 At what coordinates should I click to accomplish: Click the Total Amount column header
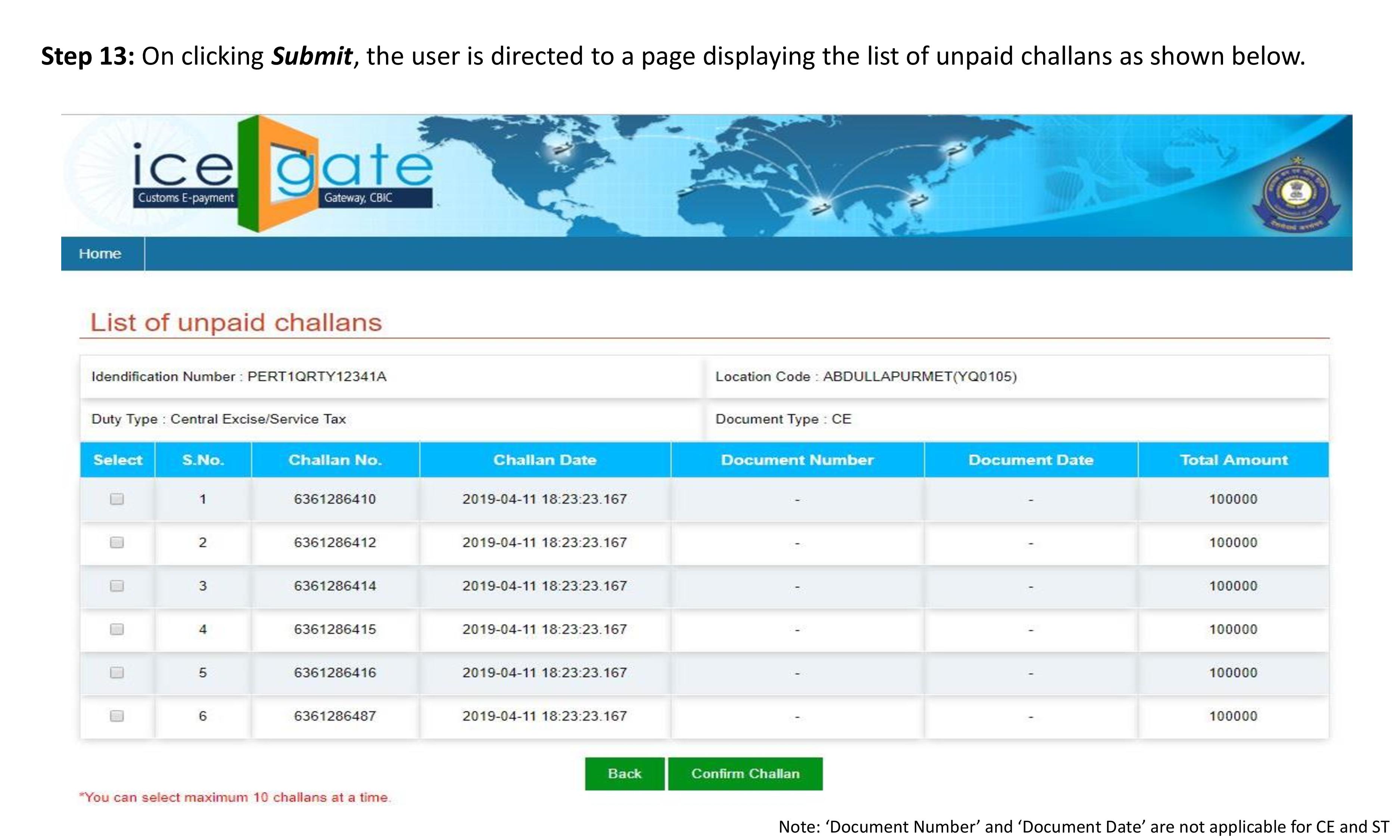tap(1233, 460)
